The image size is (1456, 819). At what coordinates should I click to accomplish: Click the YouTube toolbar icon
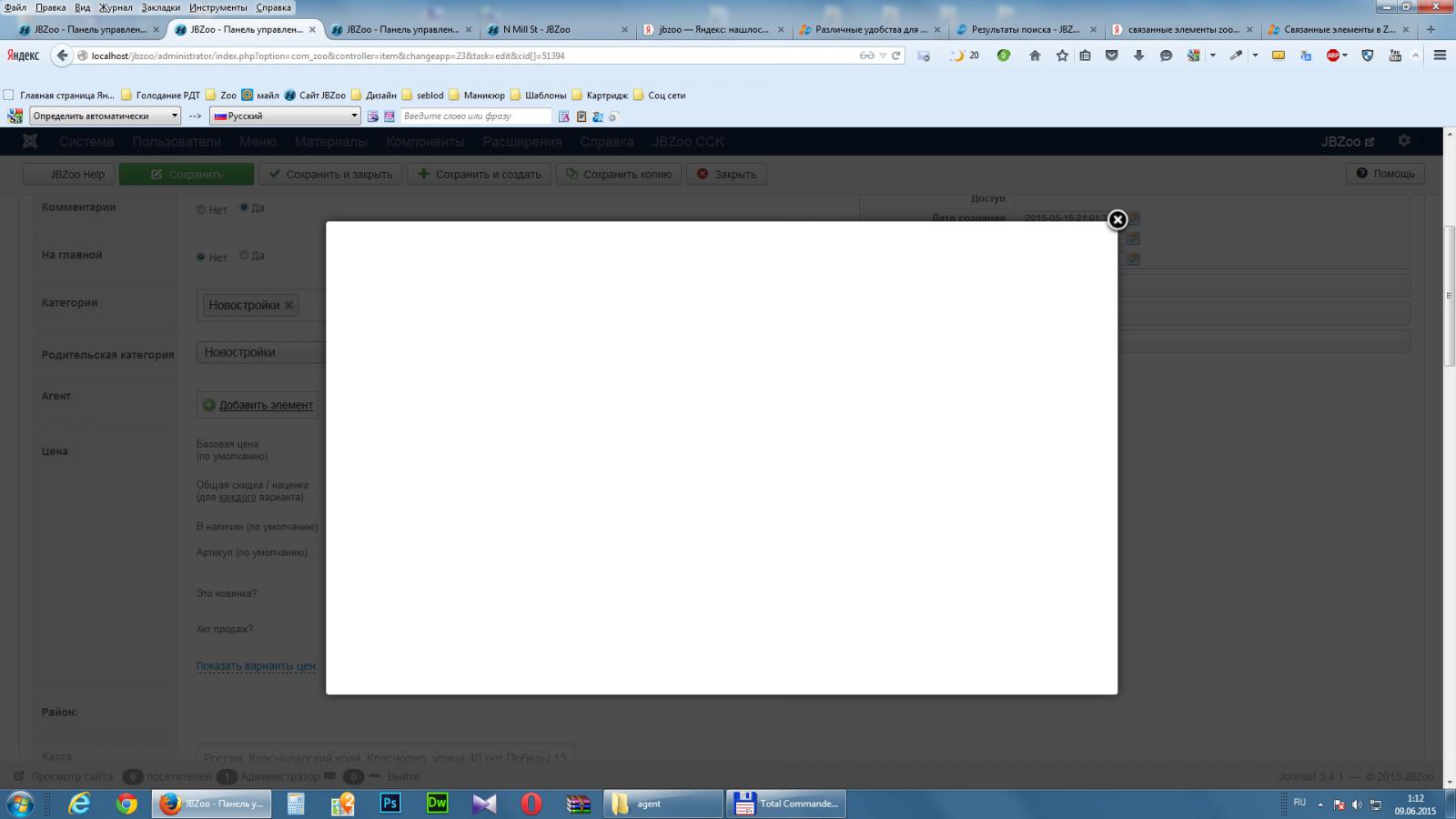[1395, 56]
